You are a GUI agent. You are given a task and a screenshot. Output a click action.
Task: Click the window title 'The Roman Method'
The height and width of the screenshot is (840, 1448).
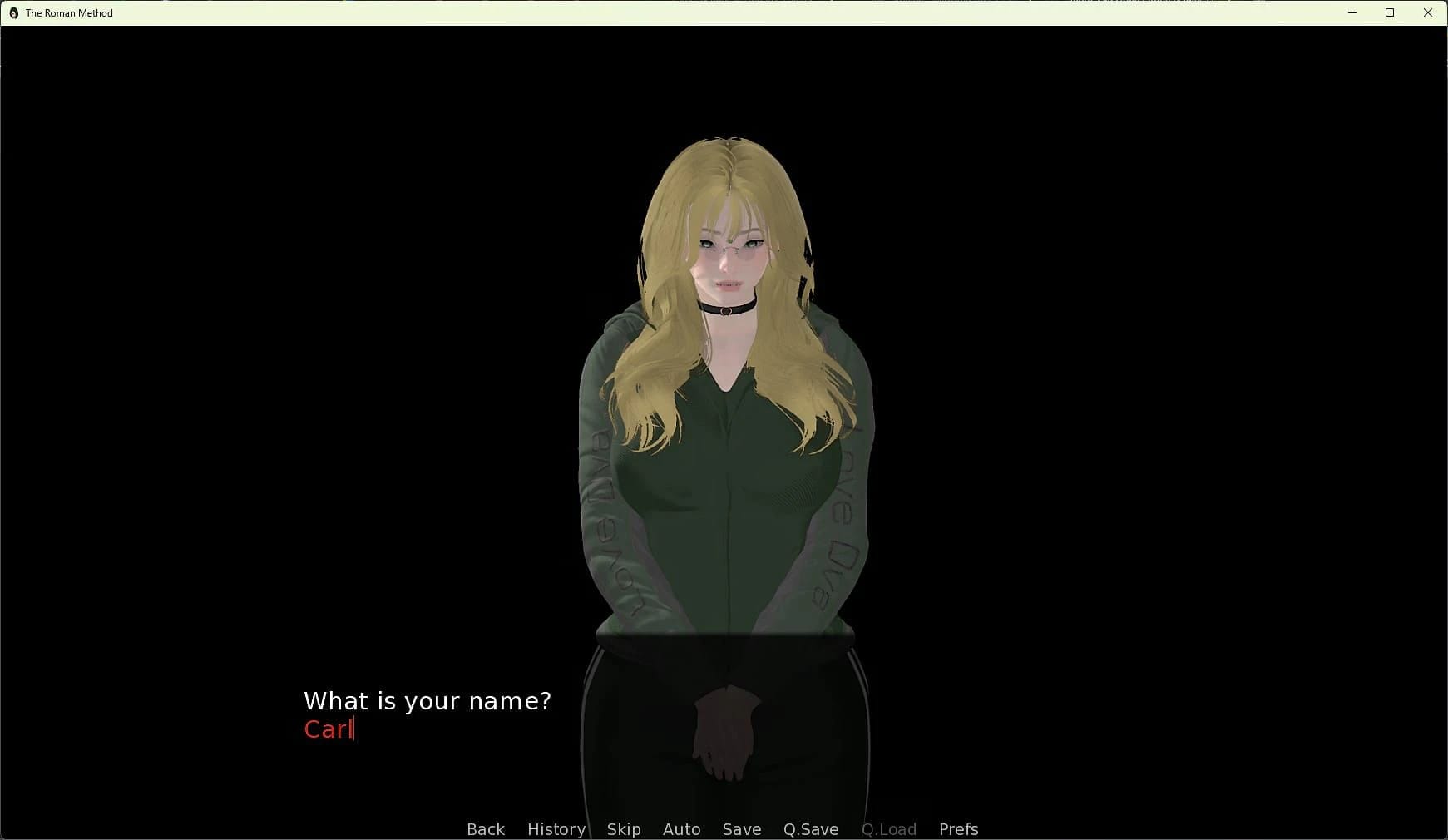[69, 13]
